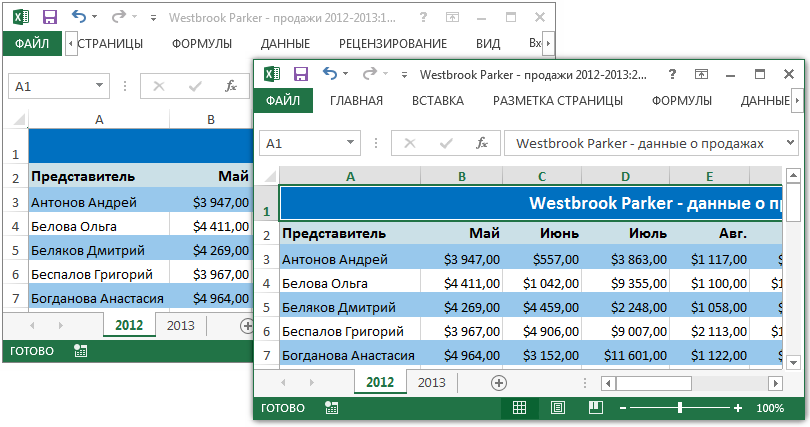
Task: Click formula bar text in front window
Action: tap(640, 144)
